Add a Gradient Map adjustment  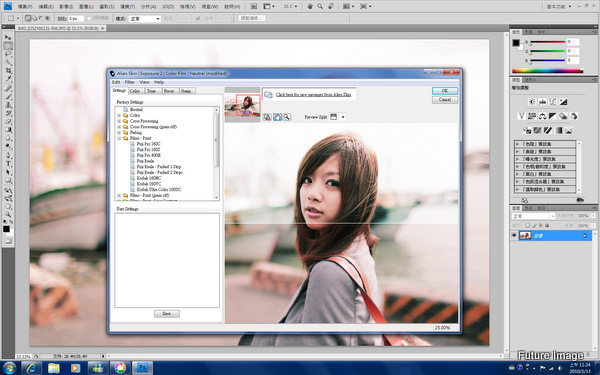click(558, 130)
